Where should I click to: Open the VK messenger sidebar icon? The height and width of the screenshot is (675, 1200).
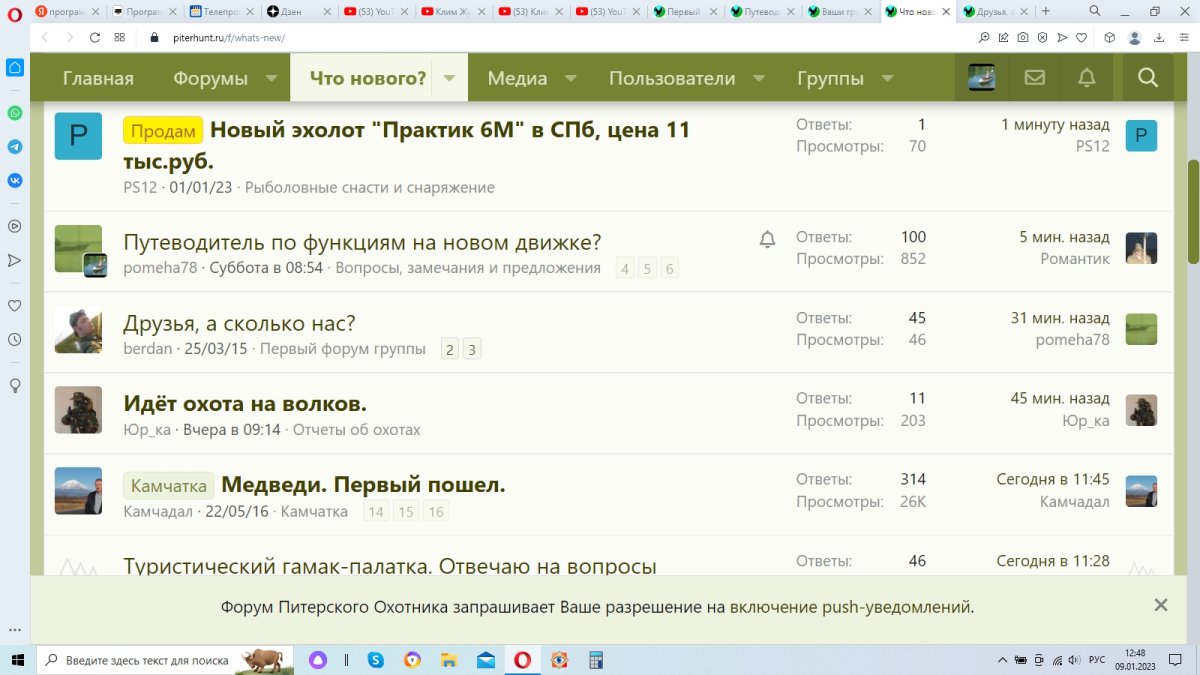[15, 180]
